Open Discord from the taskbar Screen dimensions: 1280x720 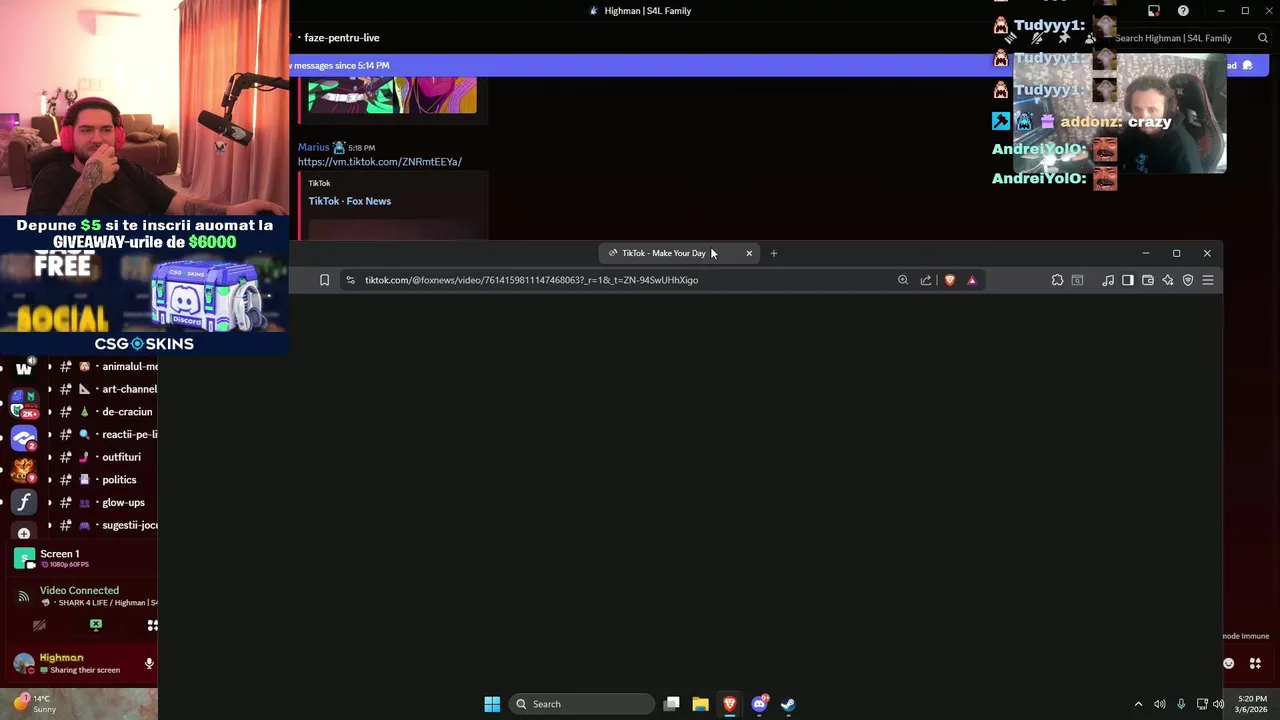[x=759, y=704]
